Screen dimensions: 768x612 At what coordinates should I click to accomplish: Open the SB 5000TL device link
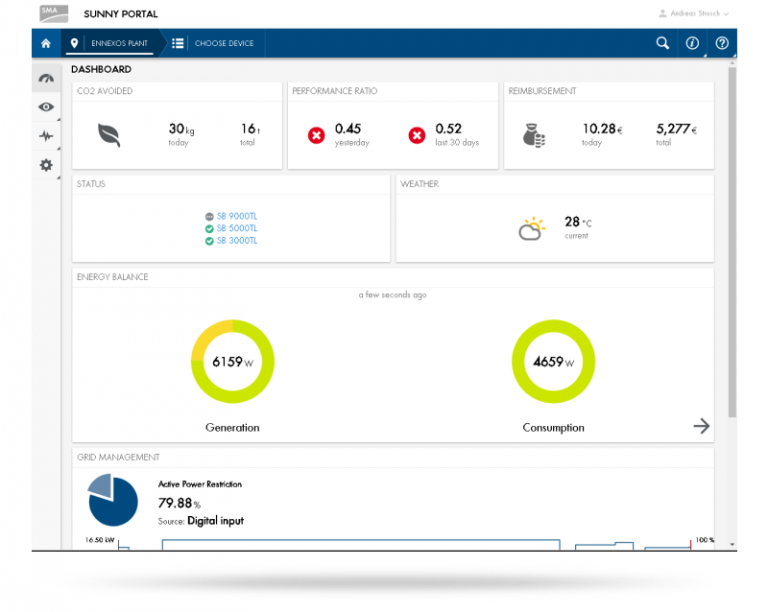237,228
